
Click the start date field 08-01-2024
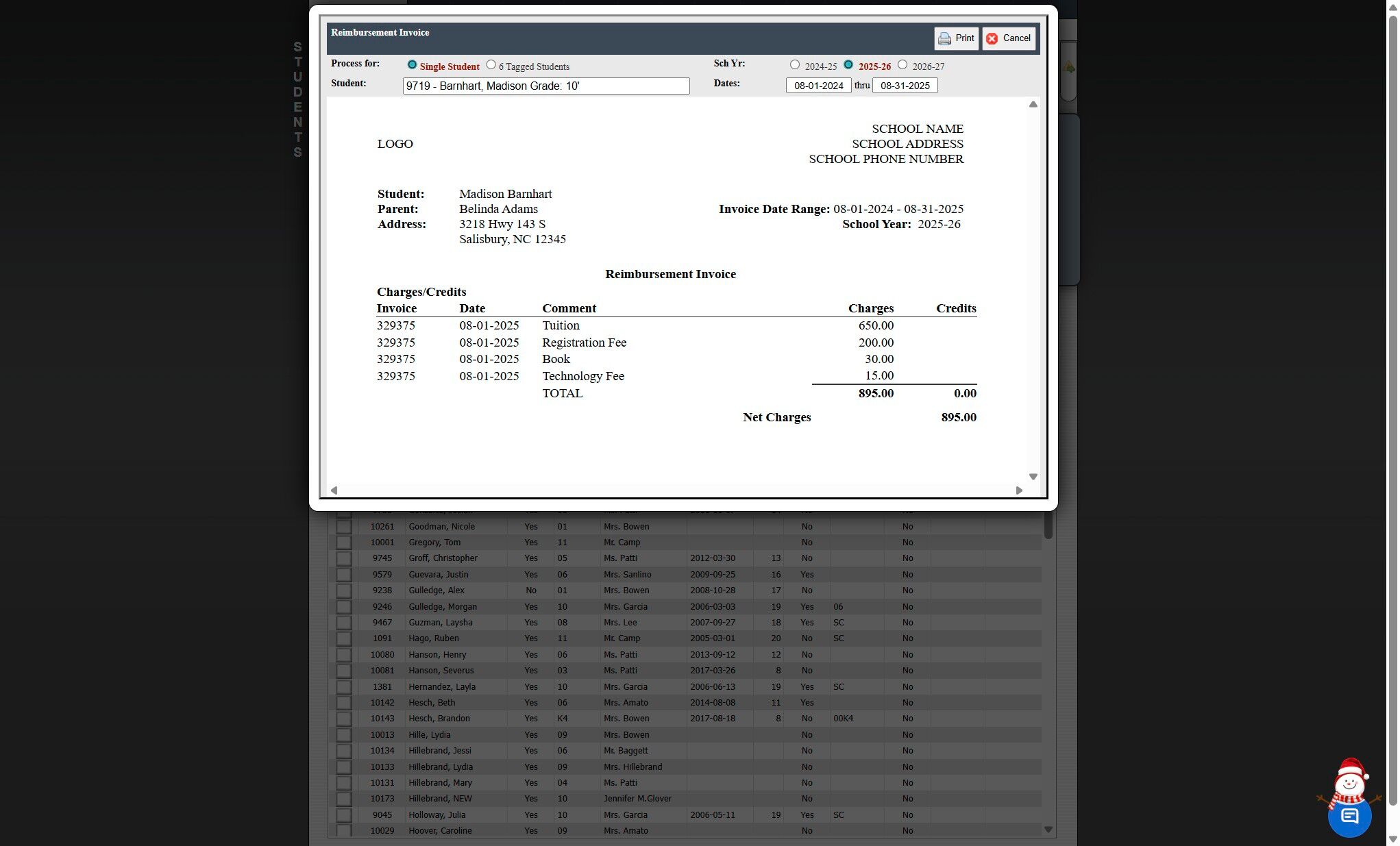818,86
